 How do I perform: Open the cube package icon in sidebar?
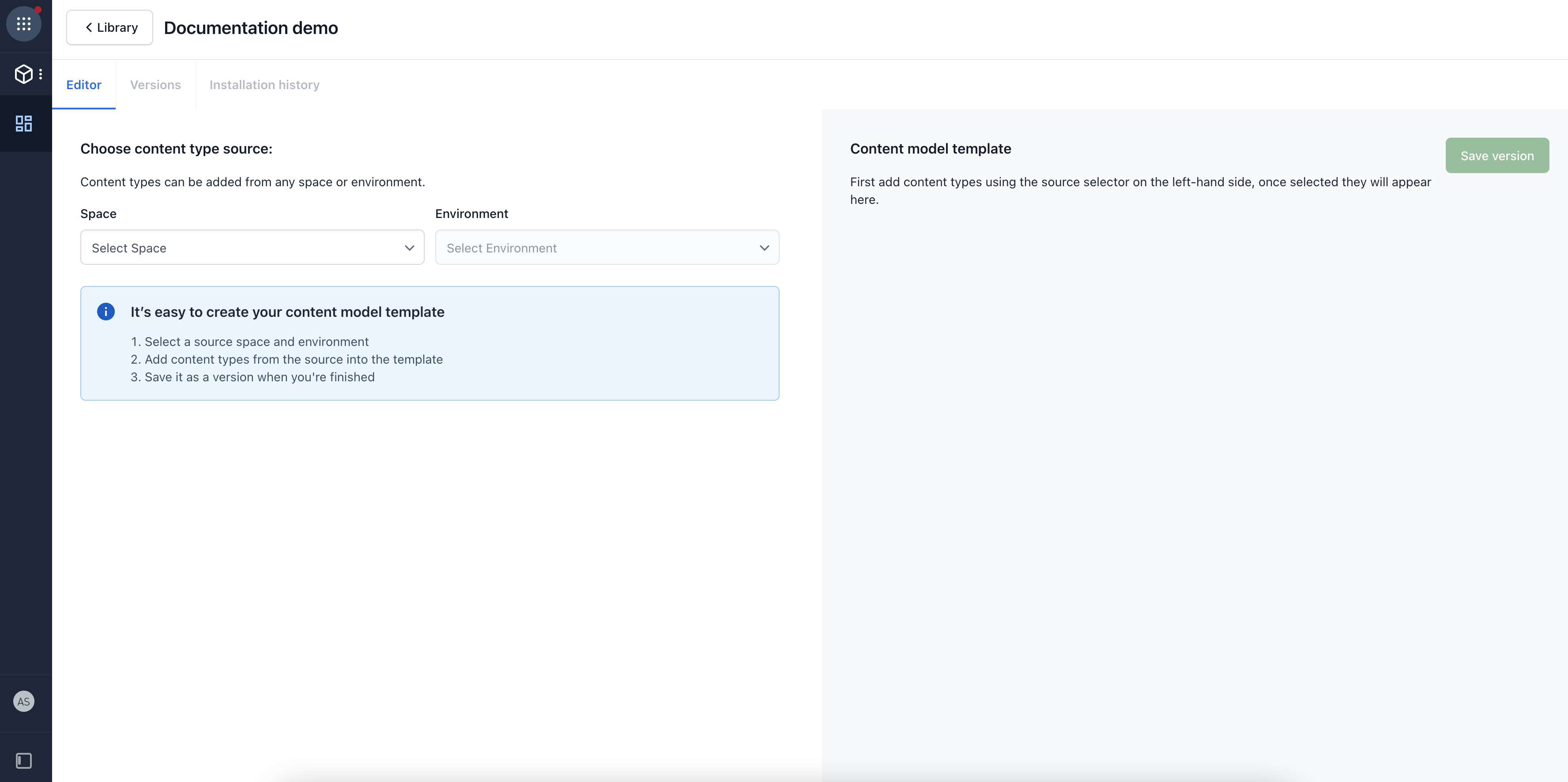pyautogui.click(x=23, y=74)
